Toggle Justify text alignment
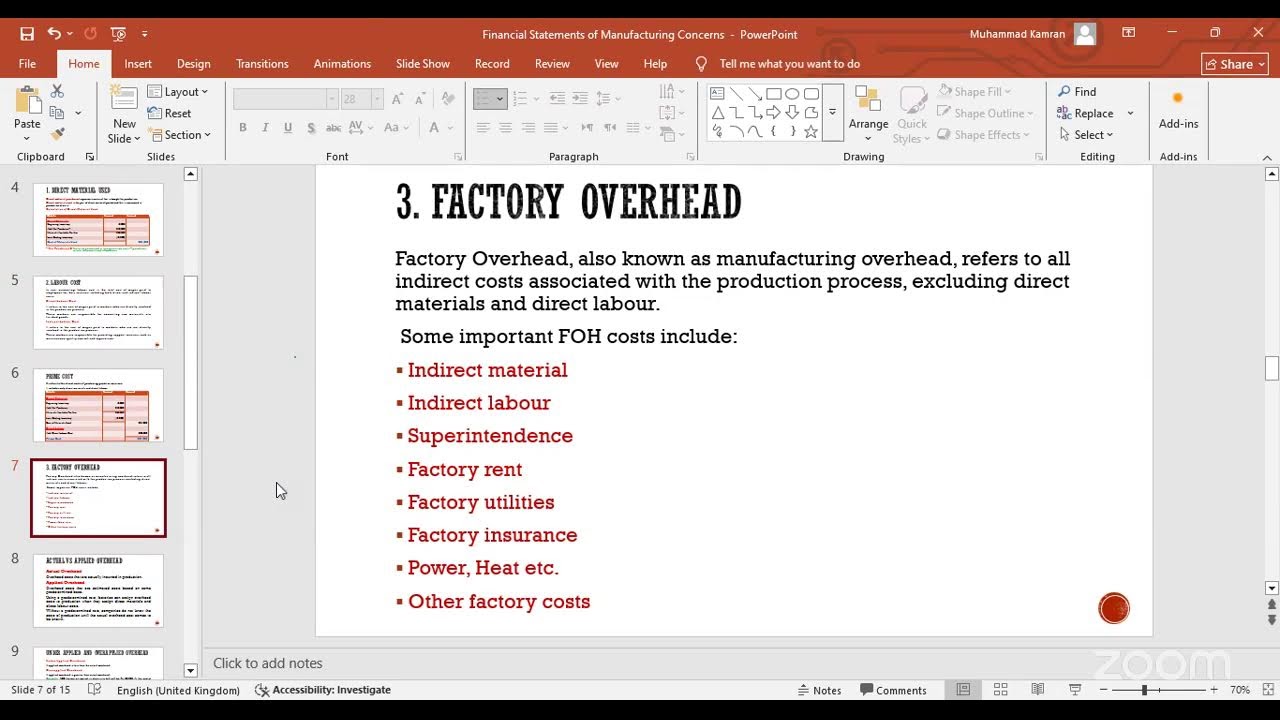The image size is (1280, 720). 551,128
